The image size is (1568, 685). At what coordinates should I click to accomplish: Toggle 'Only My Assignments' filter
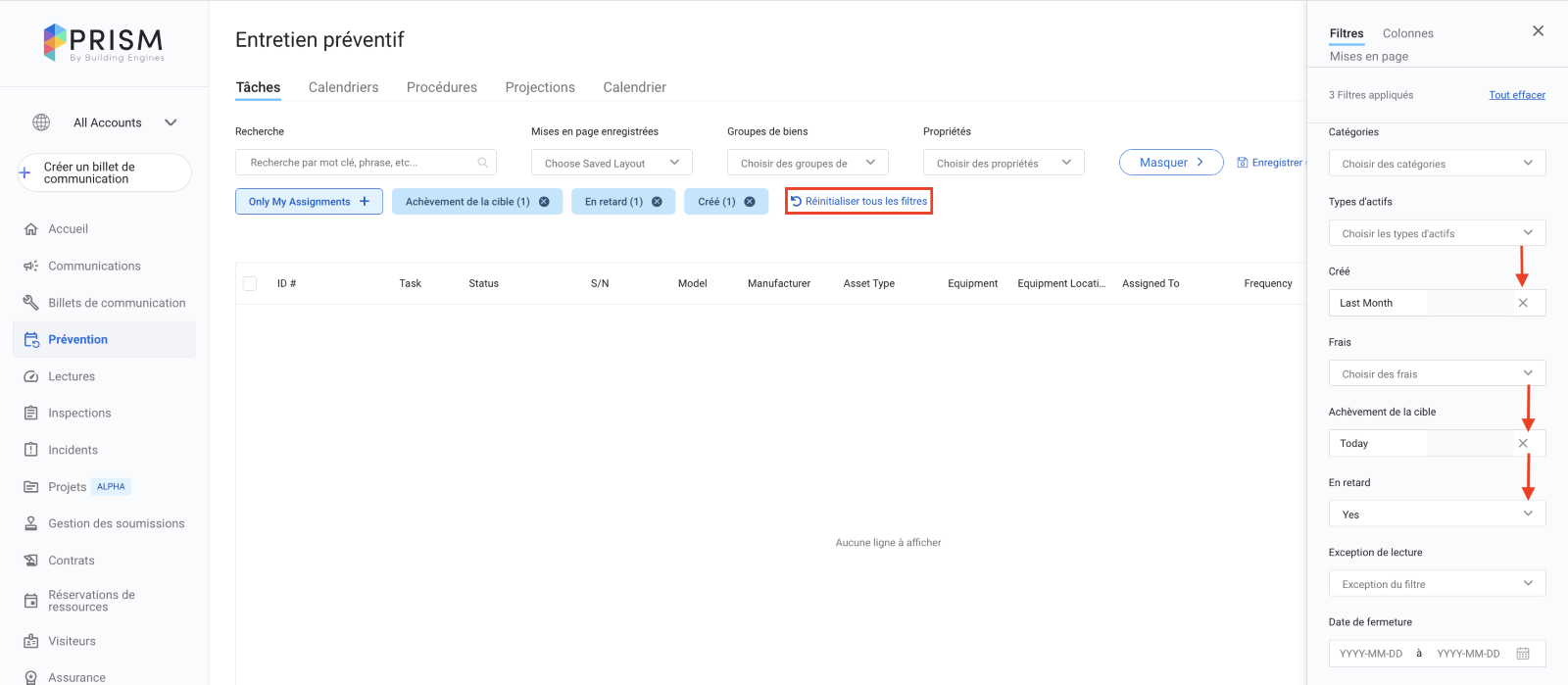pyautogui.click(x=309, y=202)
